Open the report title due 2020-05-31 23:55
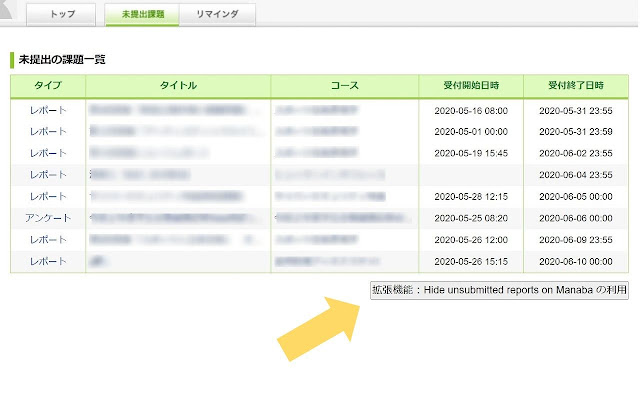 point(175,110)
